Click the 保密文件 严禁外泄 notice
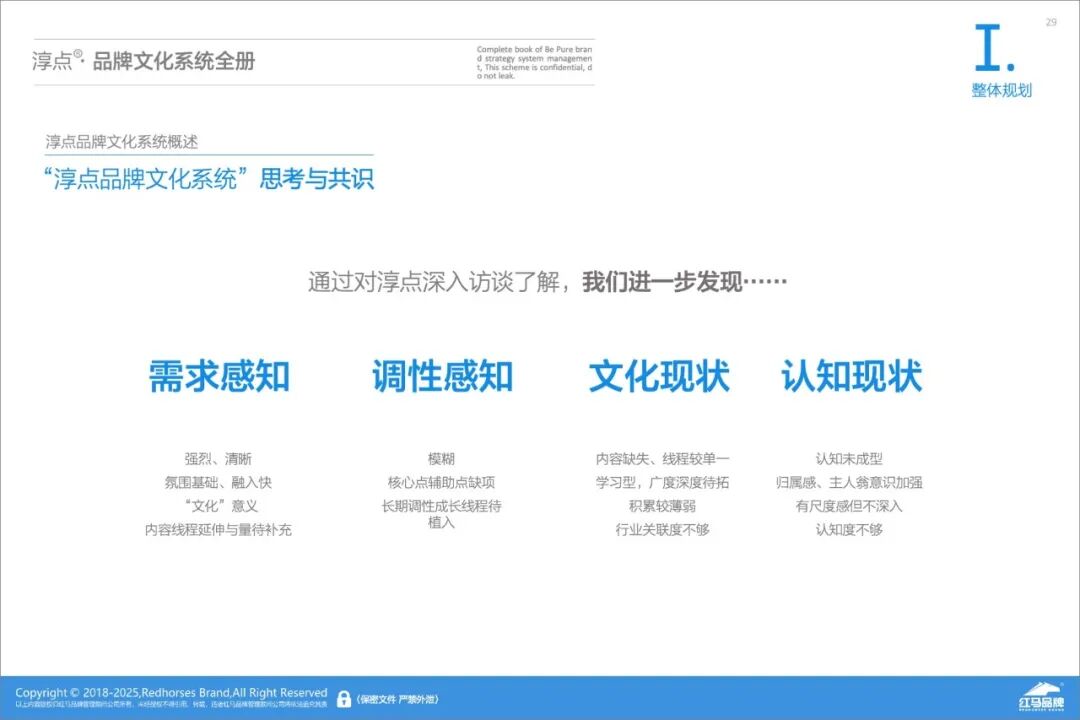1080x720 pixels. click(397, 699)
